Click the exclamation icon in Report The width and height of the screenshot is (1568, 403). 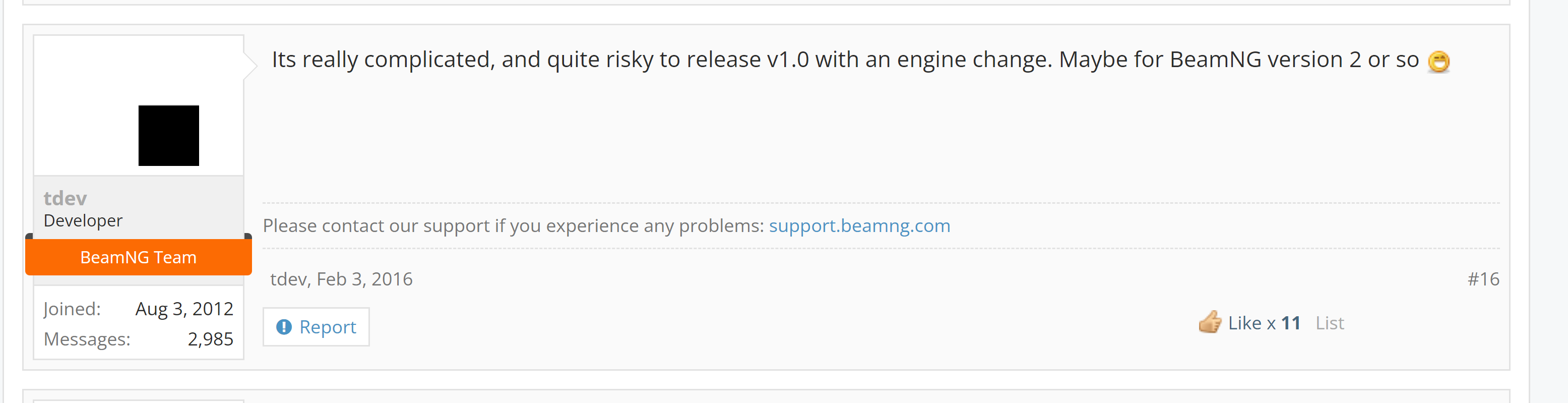coord(284,327)
